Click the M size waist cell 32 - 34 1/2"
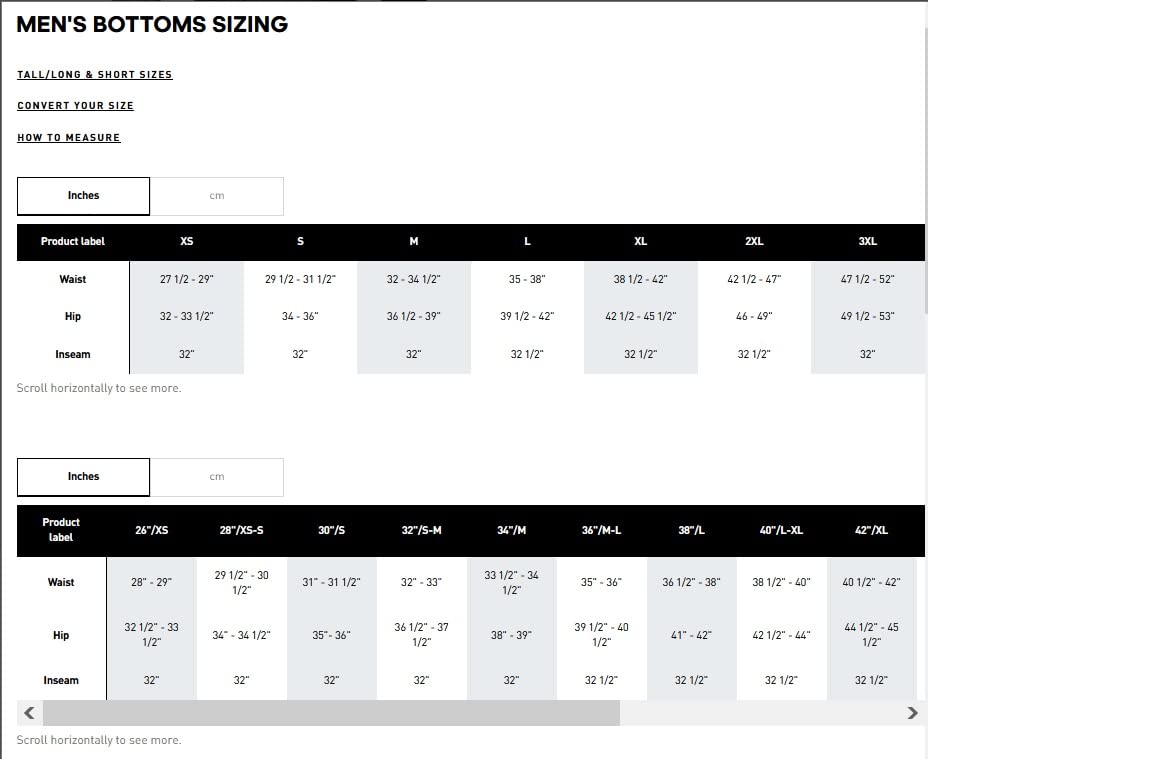This screenshot has width=1152, height=759. 414,280
